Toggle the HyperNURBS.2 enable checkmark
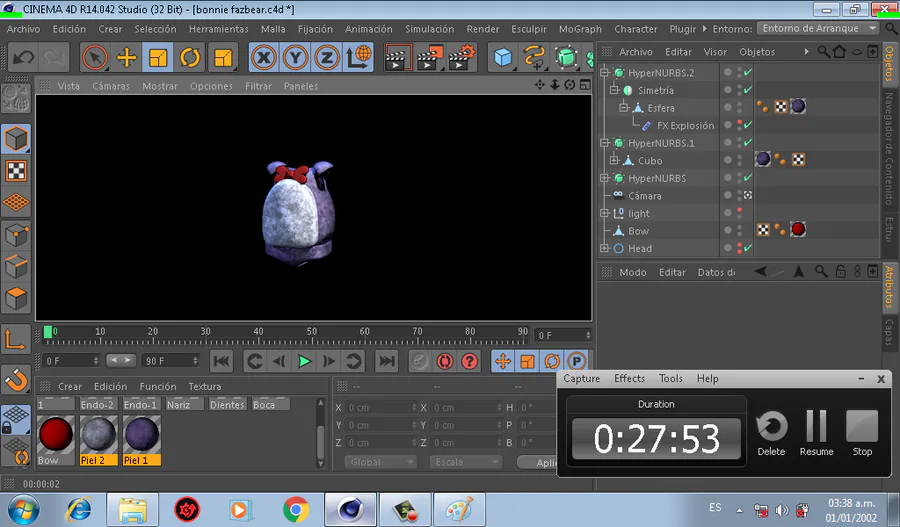Image resolution: width=900 pixels, height=527 pixels. [x=748, y=72]
